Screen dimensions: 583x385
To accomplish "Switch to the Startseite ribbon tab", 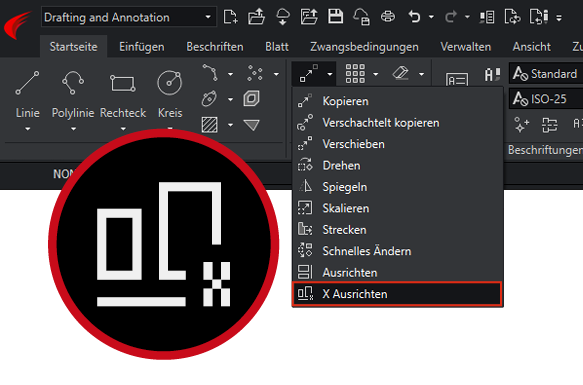I will (x=74, y=47).
